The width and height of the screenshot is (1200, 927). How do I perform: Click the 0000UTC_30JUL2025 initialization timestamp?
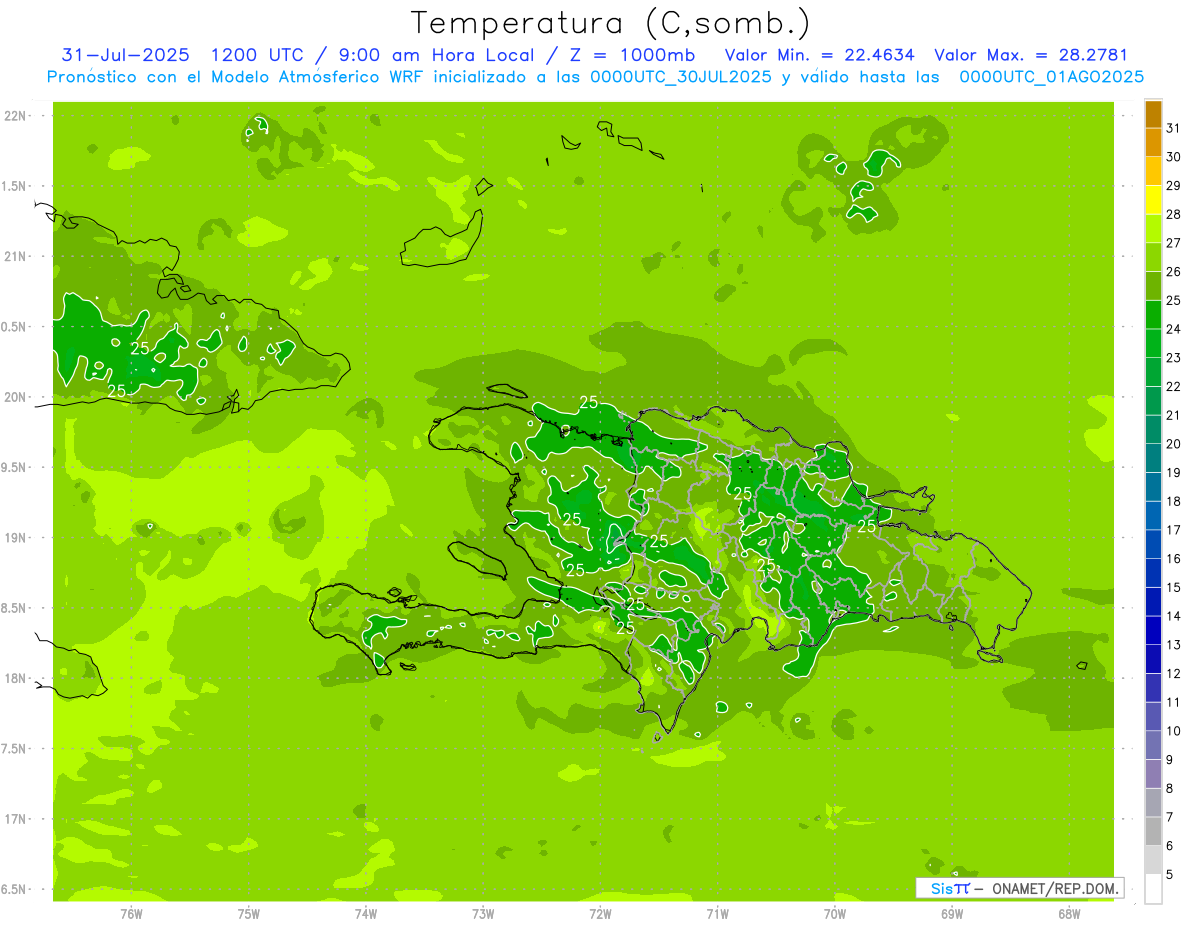point(681,77)
